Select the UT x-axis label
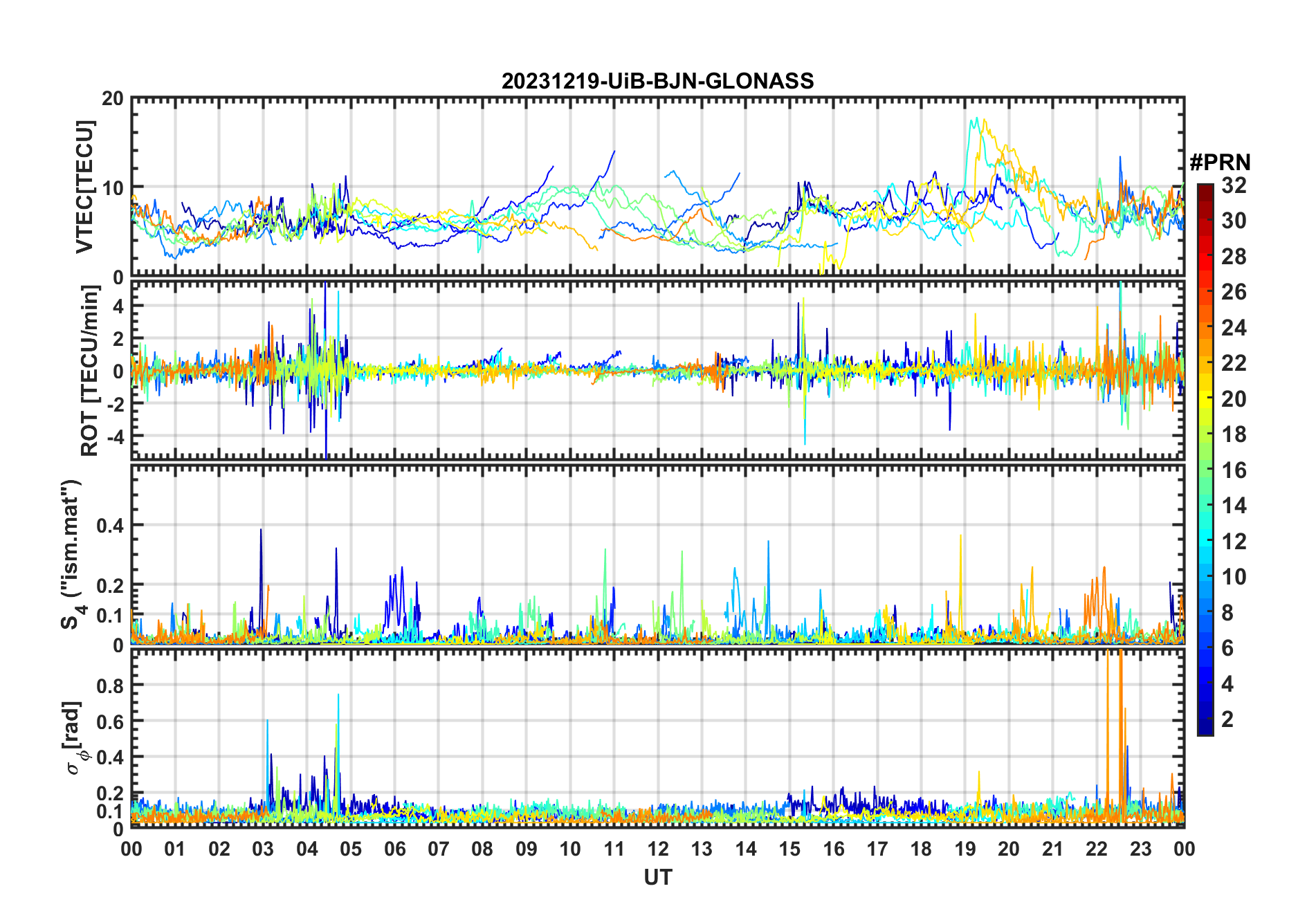Screen dimensions: 1316x920 658,877
